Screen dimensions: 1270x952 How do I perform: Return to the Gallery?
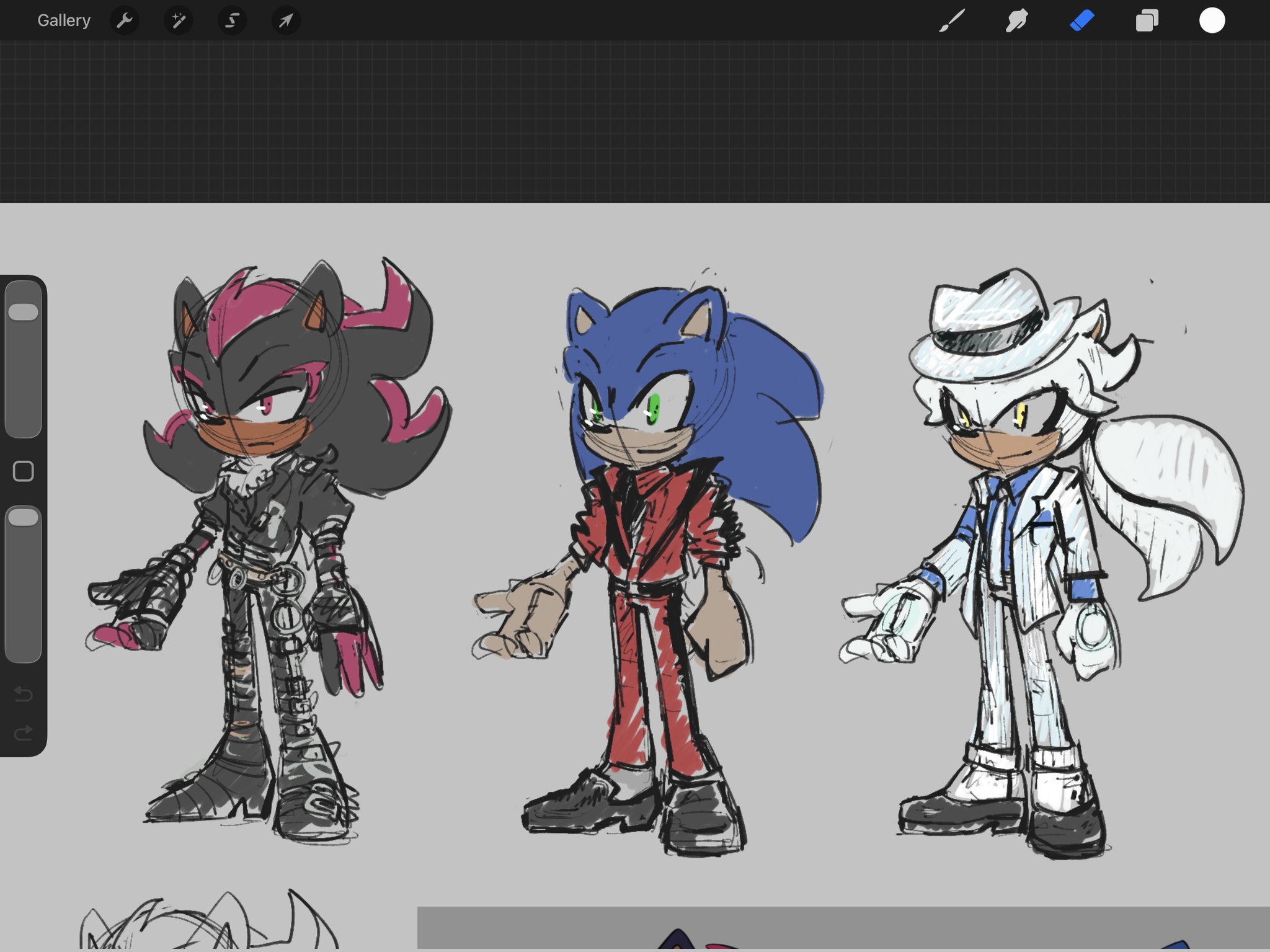click(64, 20)
